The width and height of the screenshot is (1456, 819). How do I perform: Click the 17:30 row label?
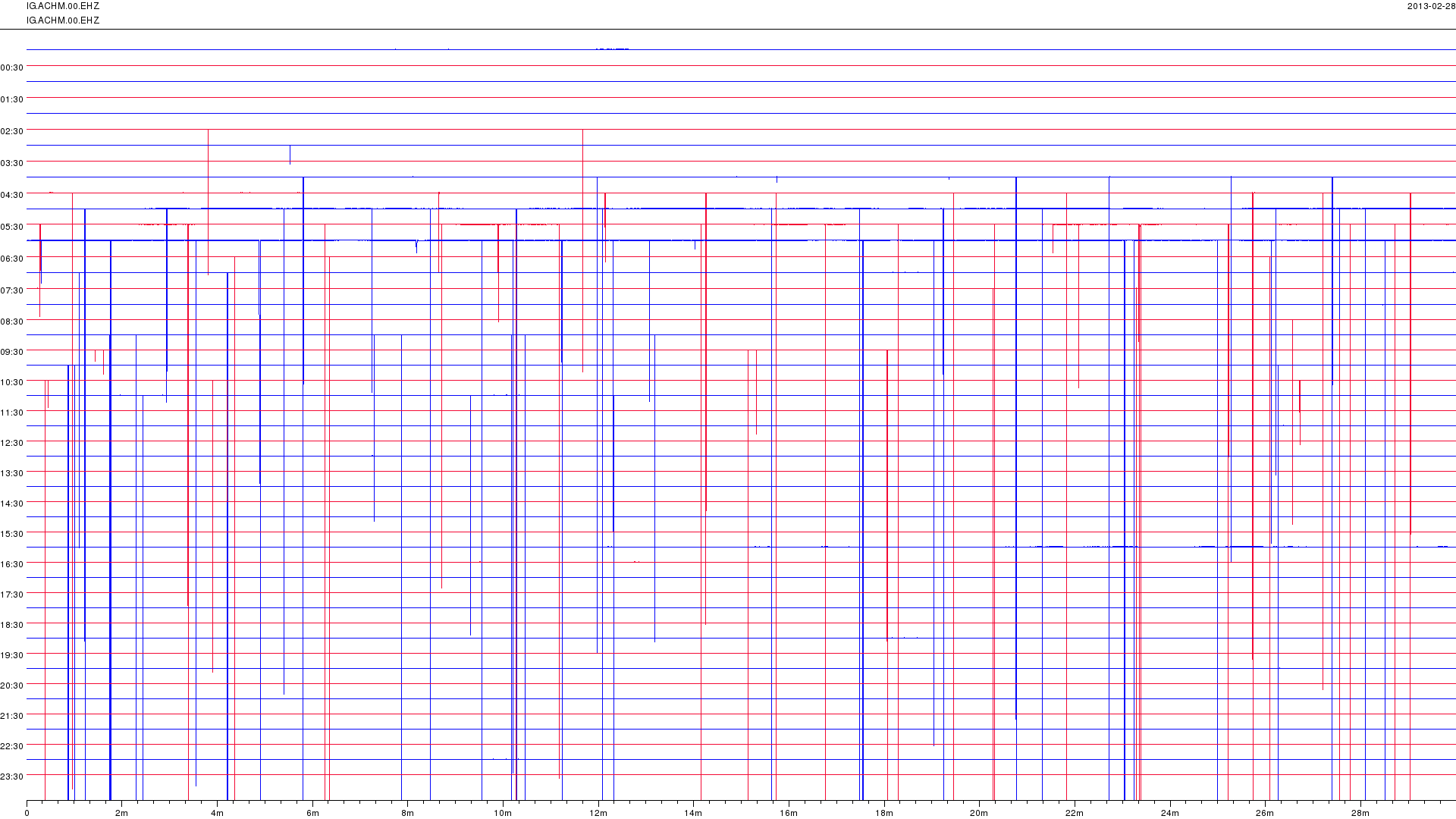12,595
